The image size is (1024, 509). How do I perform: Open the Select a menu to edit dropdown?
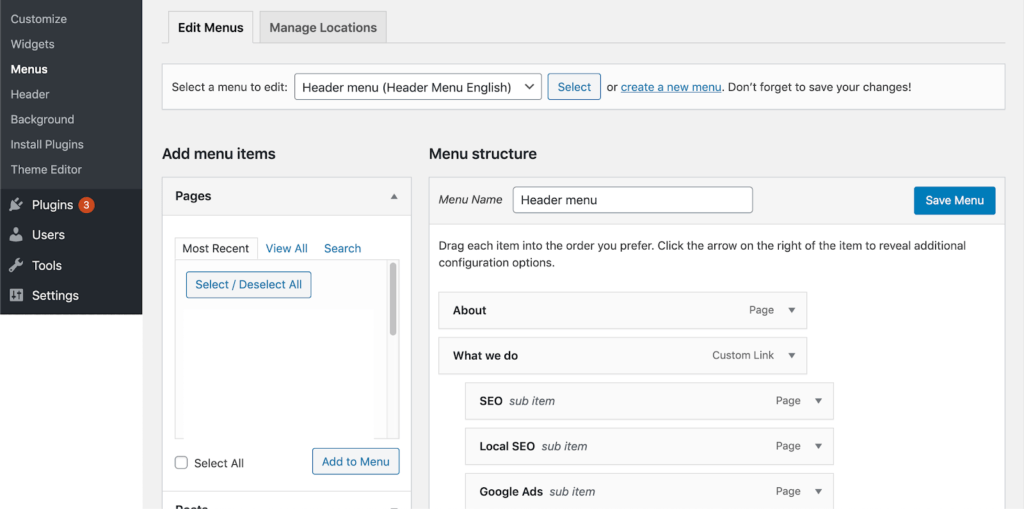pos(418,87)
